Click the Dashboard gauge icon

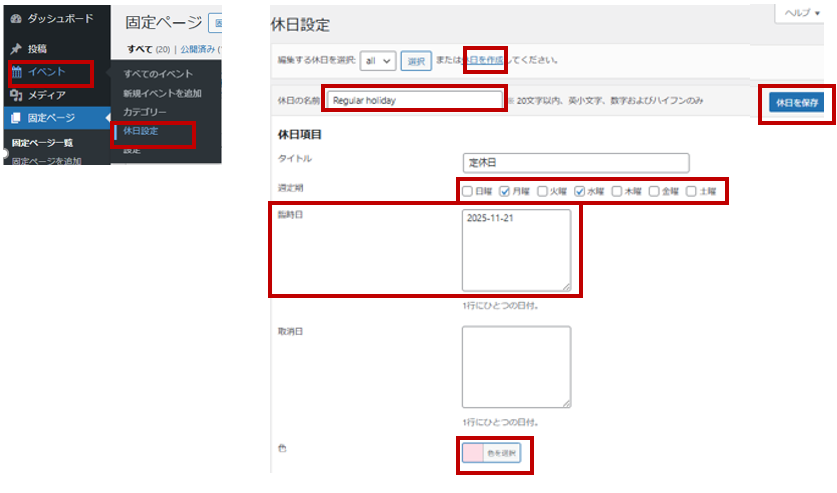tap(16, 19)
